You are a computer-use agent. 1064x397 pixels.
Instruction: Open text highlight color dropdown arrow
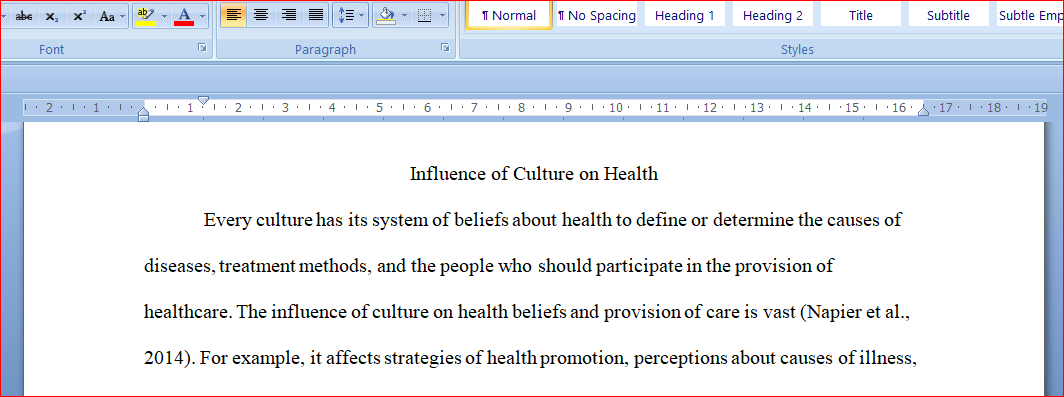(164, 16)
